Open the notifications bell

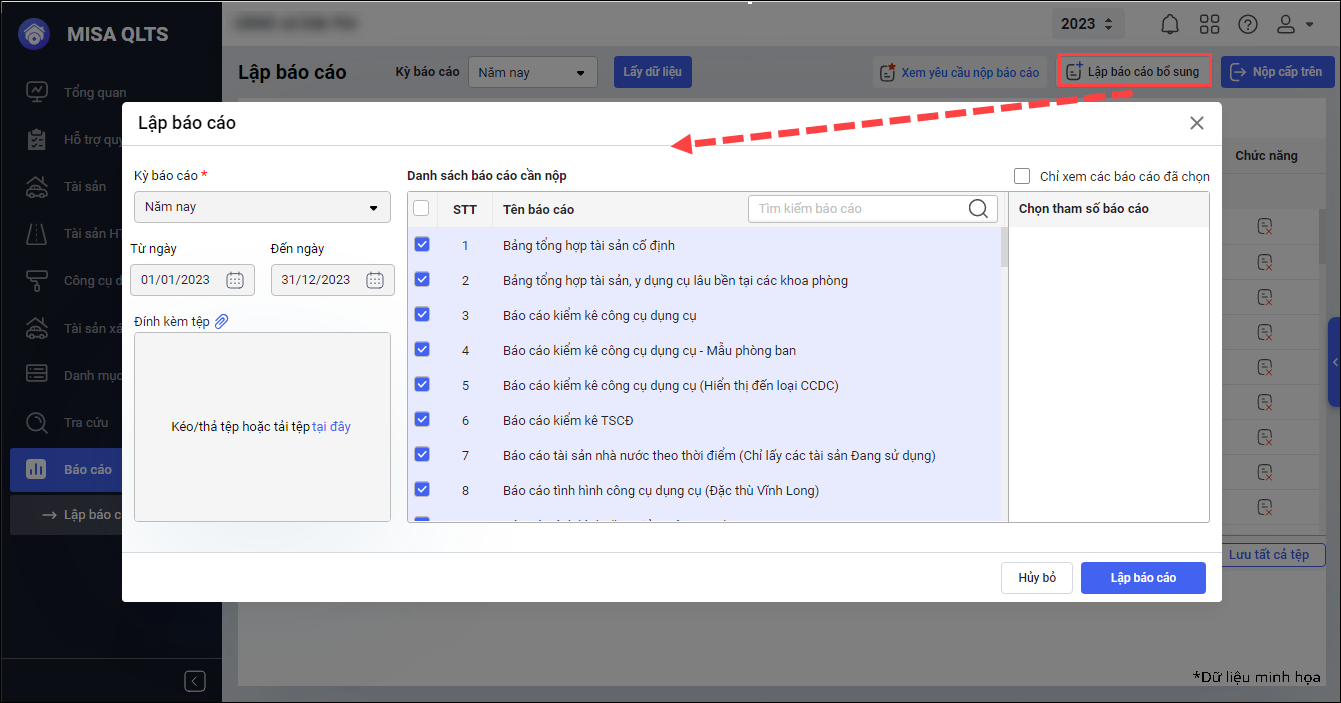point(1169,24)
